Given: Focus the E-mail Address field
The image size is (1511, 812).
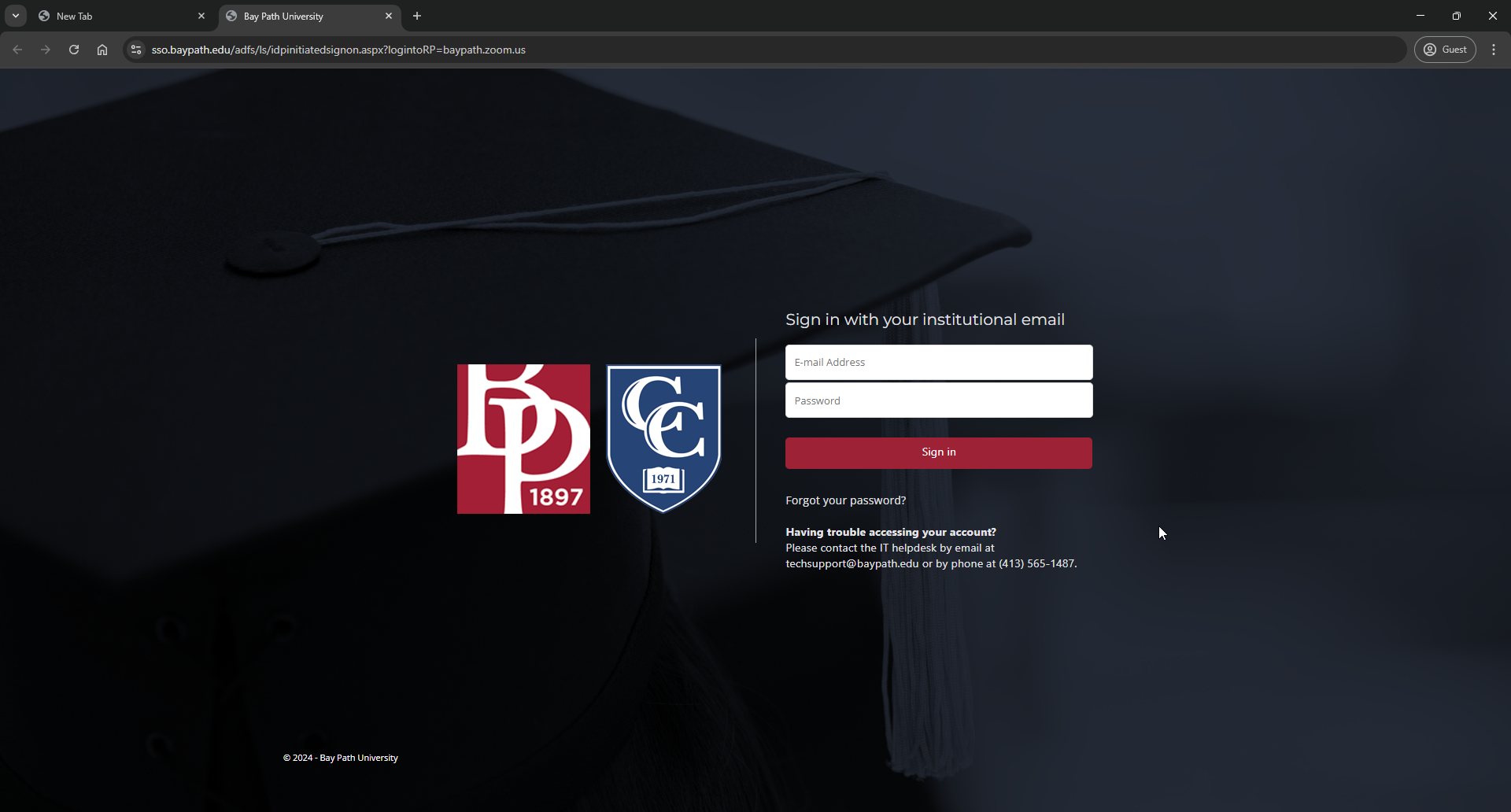Looking at the screenshot, I should click(938, 362).
